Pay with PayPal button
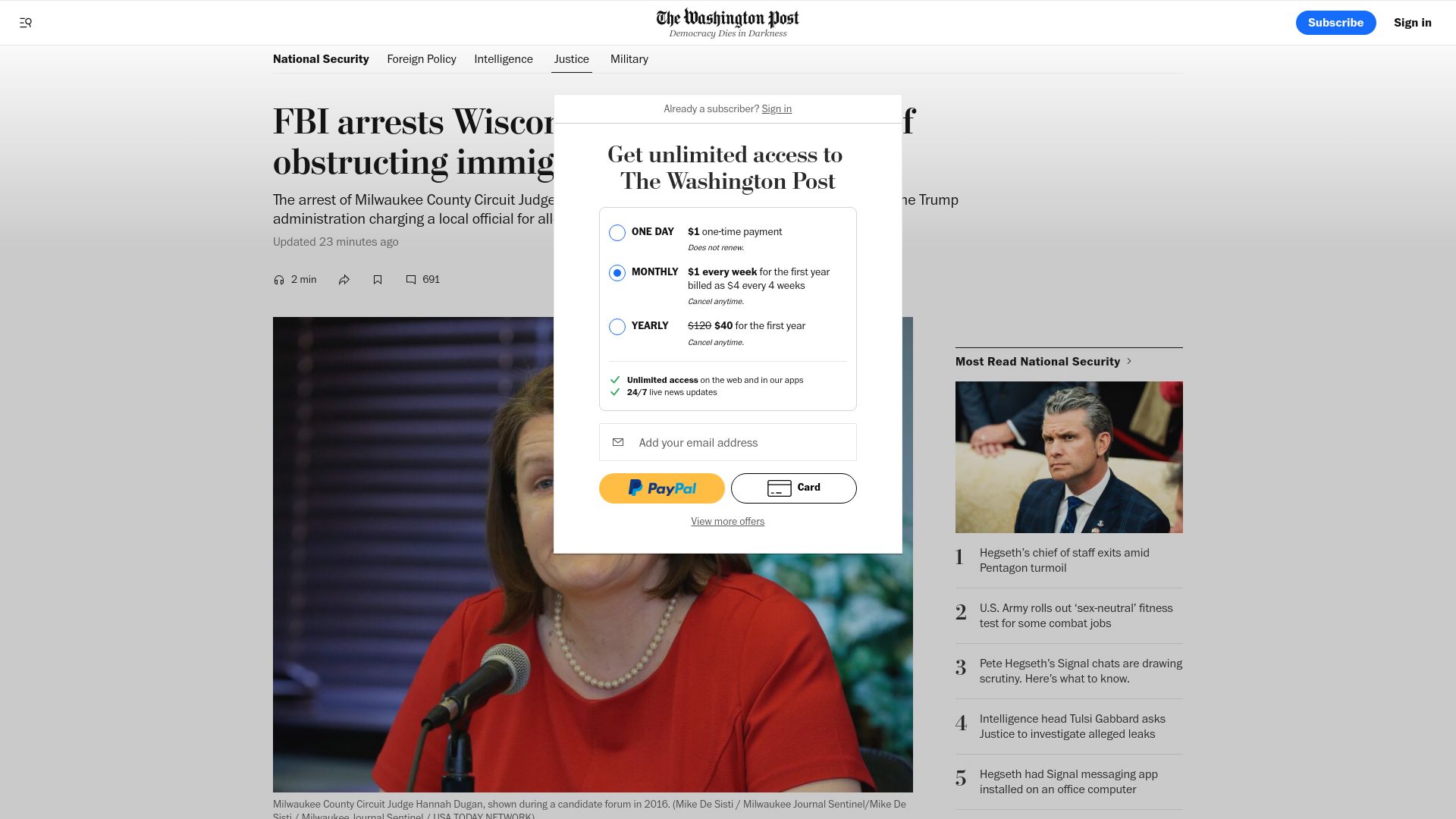 [662, 488]
